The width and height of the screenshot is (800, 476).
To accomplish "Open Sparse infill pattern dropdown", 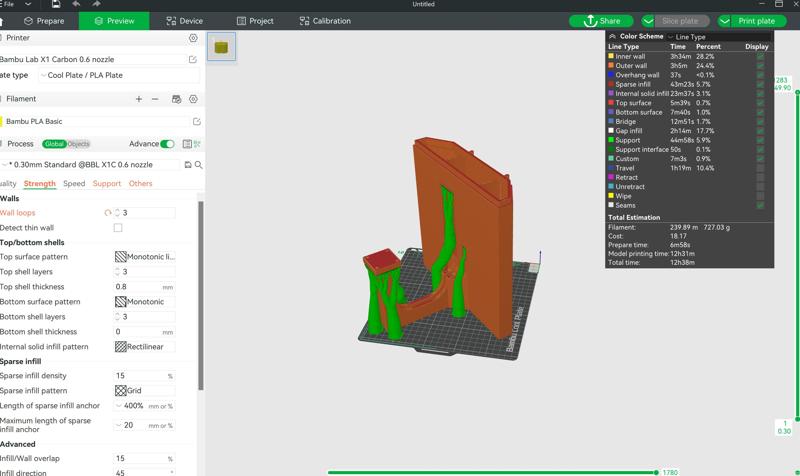I will coord(145,391).
